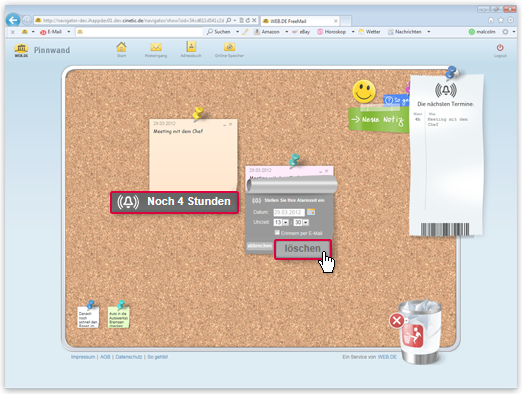The width and height of the screenshot is (522, 394).
Task: Open the minute dropdown showing 30
Action: click(306, 222)
